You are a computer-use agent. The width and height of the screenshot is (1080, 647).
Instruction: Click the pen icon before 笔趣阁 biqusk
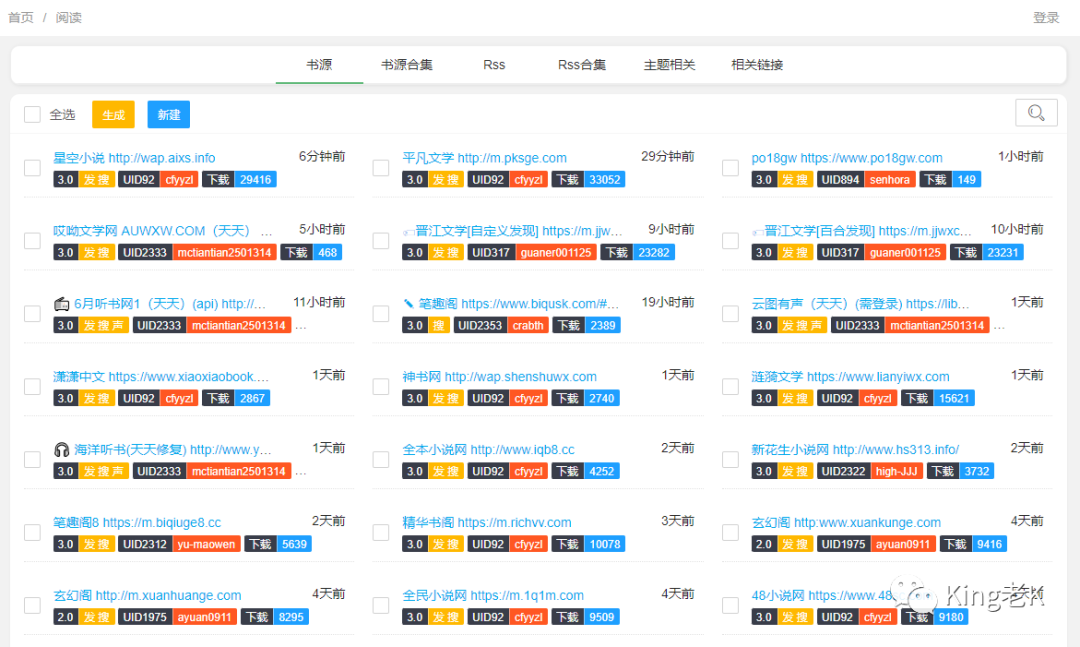point(408,304)
